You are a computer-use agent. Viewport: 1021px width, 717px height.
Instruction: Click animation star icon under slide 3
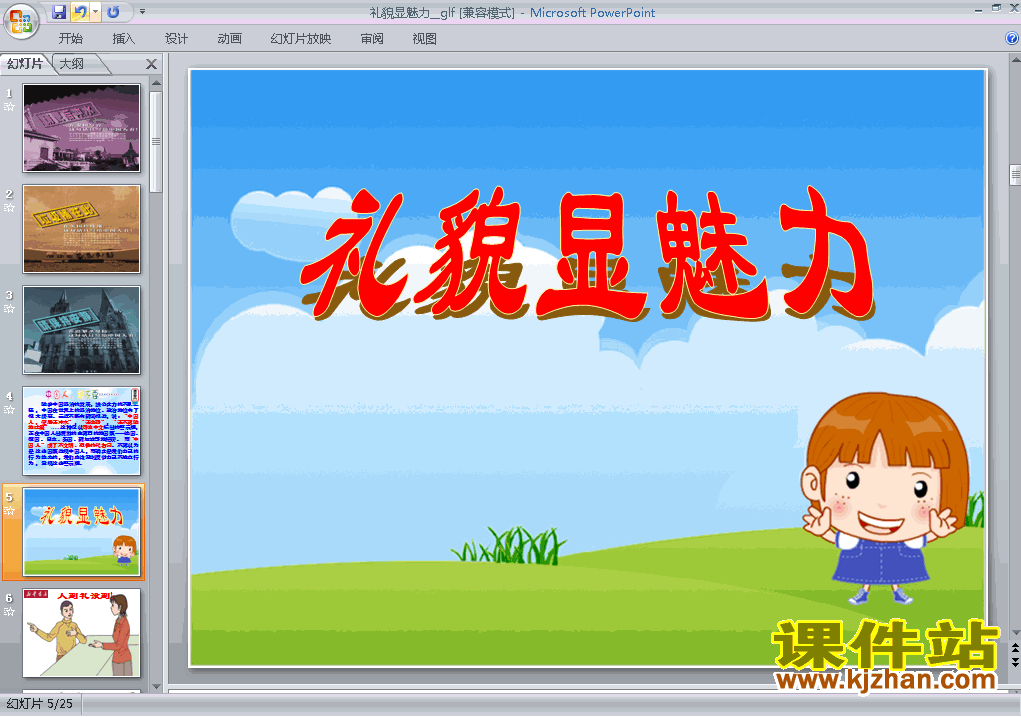click(x=9, y=309)
